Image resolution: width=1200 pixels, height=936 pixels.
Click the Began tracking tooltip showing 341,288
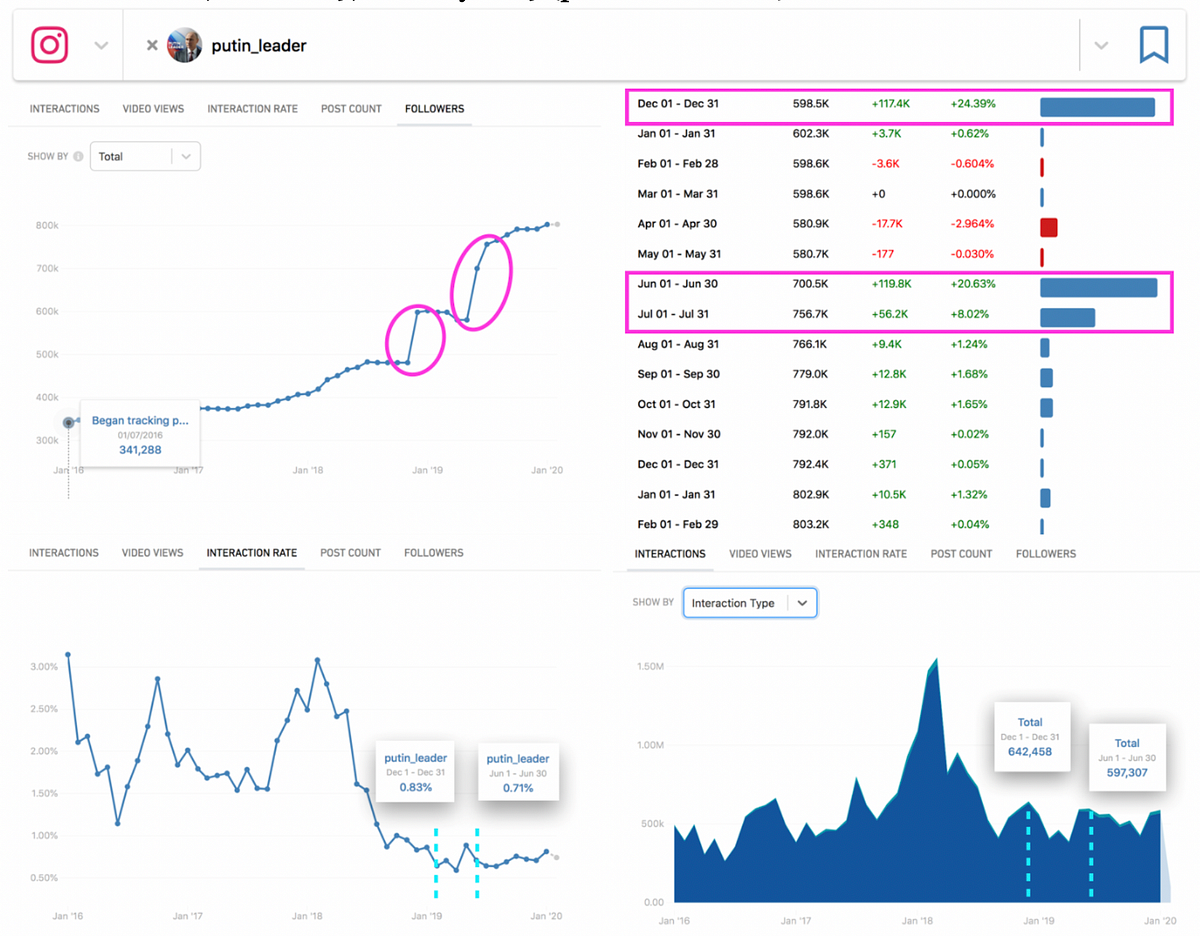[x=140, y=435]
